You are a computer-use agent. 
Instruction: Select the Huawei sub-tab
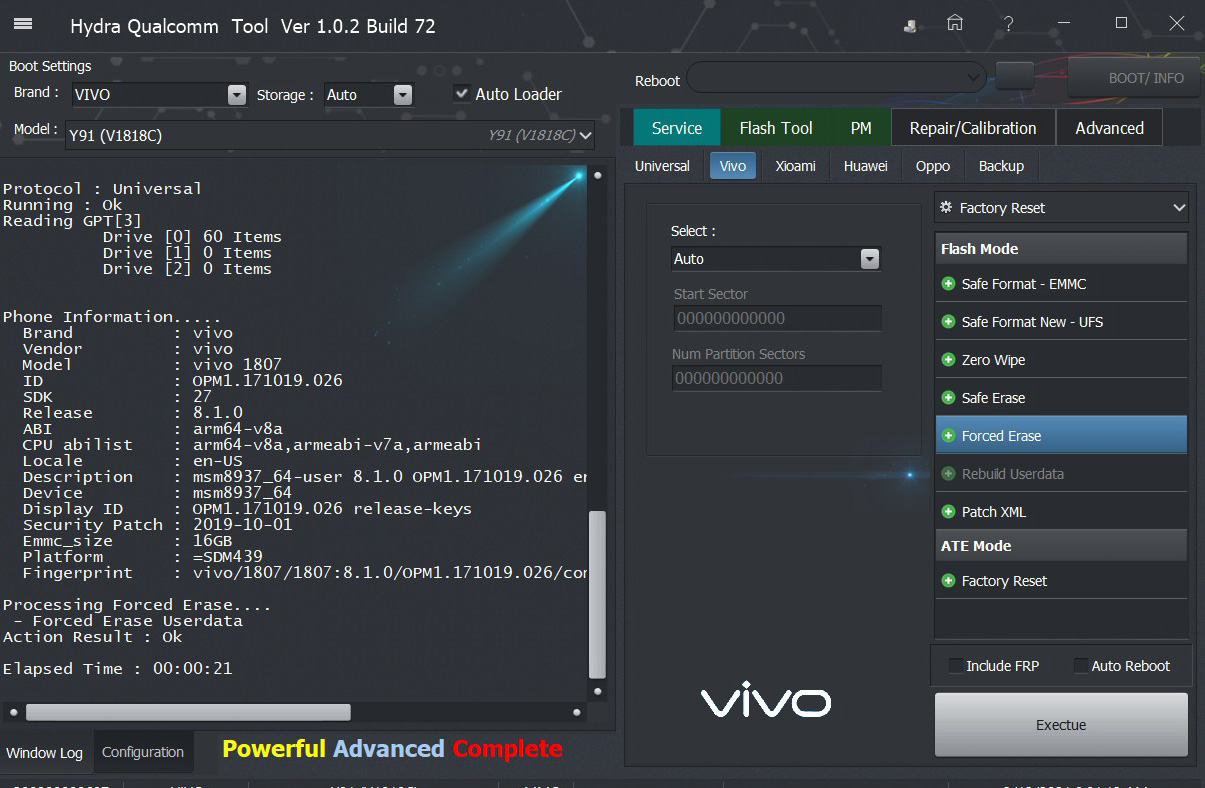coord(866,166)
